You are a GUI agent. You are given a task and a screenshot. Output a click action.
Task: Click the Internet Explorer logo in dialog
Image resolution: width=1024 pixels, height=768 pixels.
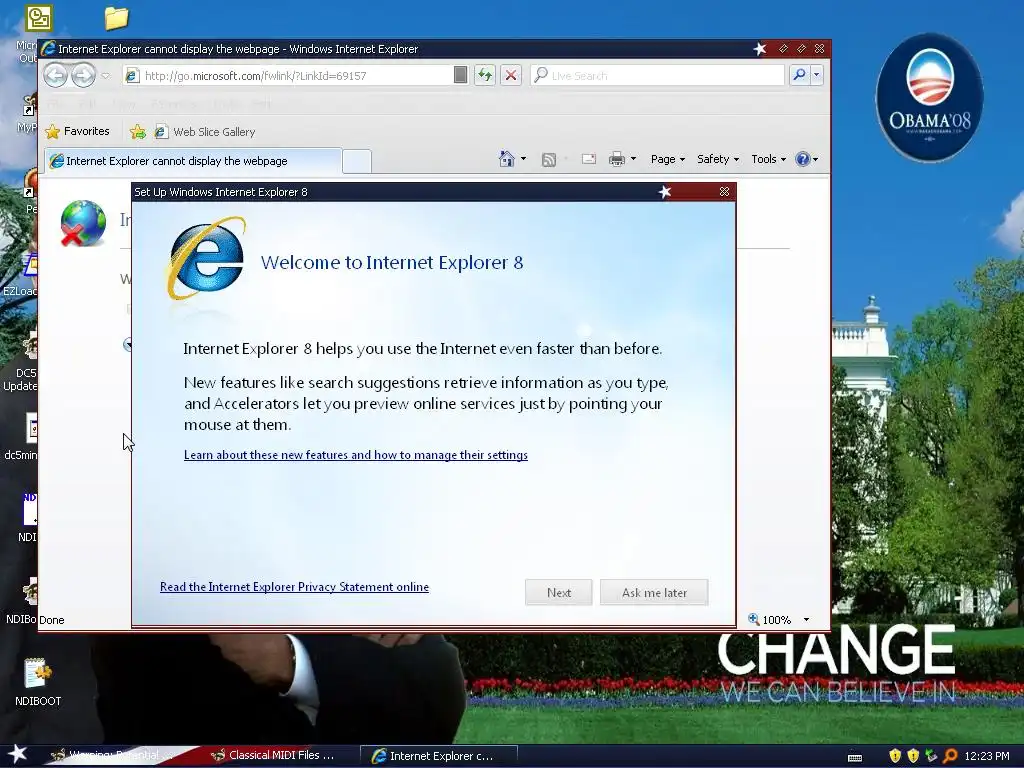[206, 259]
